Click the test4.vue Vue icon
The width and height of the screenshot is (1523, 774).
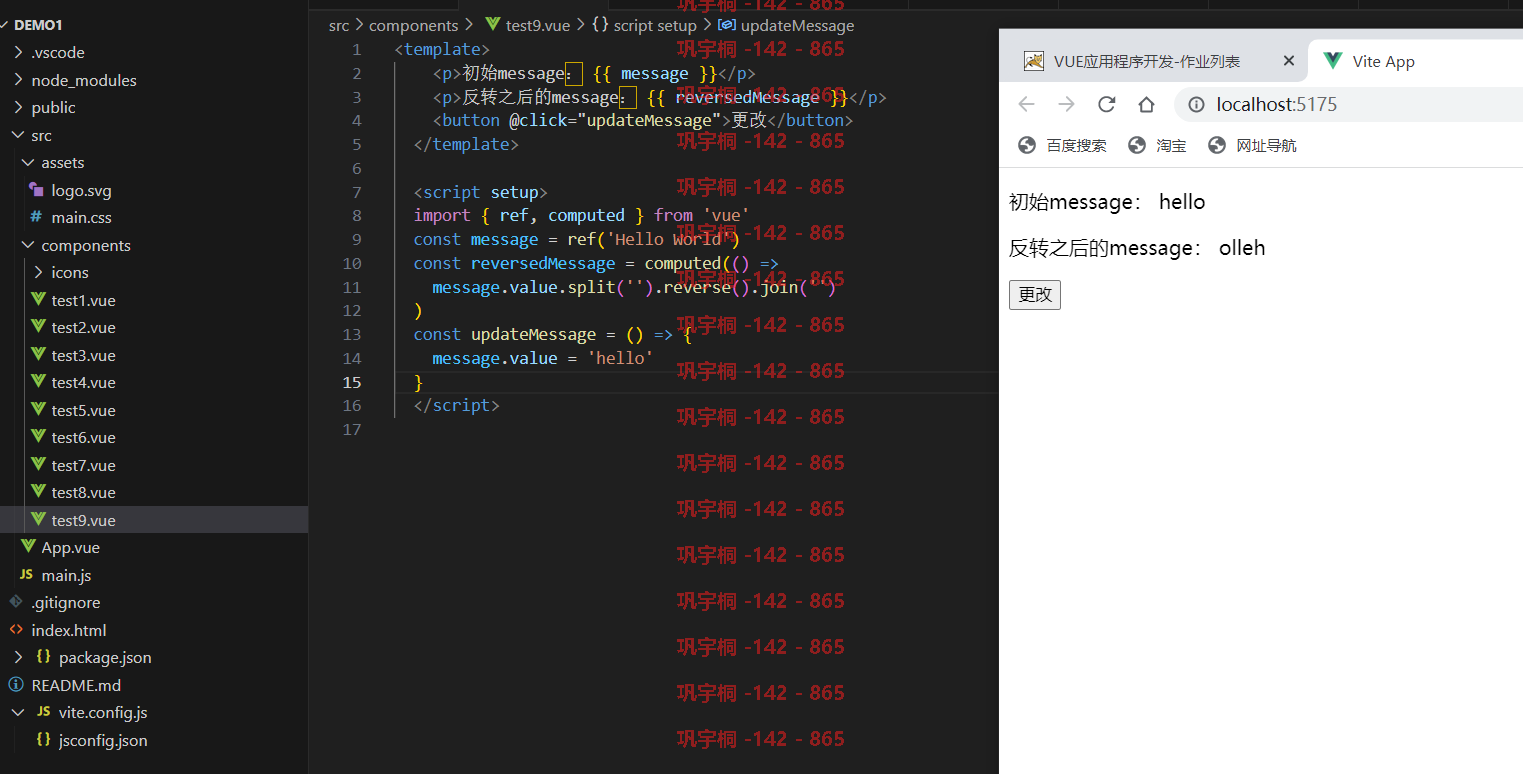[x=38, y=382]
